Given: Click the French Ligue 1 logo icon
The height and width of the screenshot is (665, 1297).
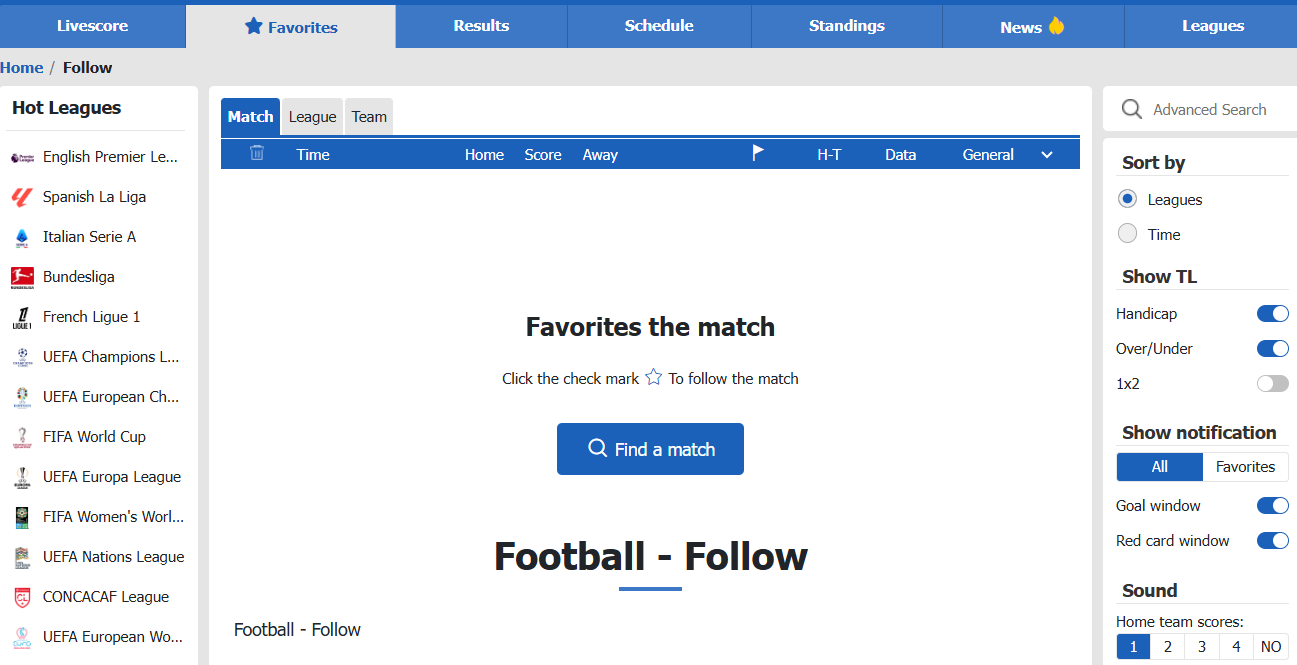Looking at the screenshot, I should pos(22,317).
